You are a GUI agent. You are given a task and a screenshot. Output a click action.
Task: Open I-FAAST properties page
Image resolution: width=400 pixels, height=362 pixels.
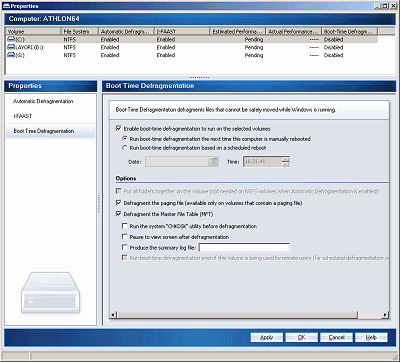(23, 116)
